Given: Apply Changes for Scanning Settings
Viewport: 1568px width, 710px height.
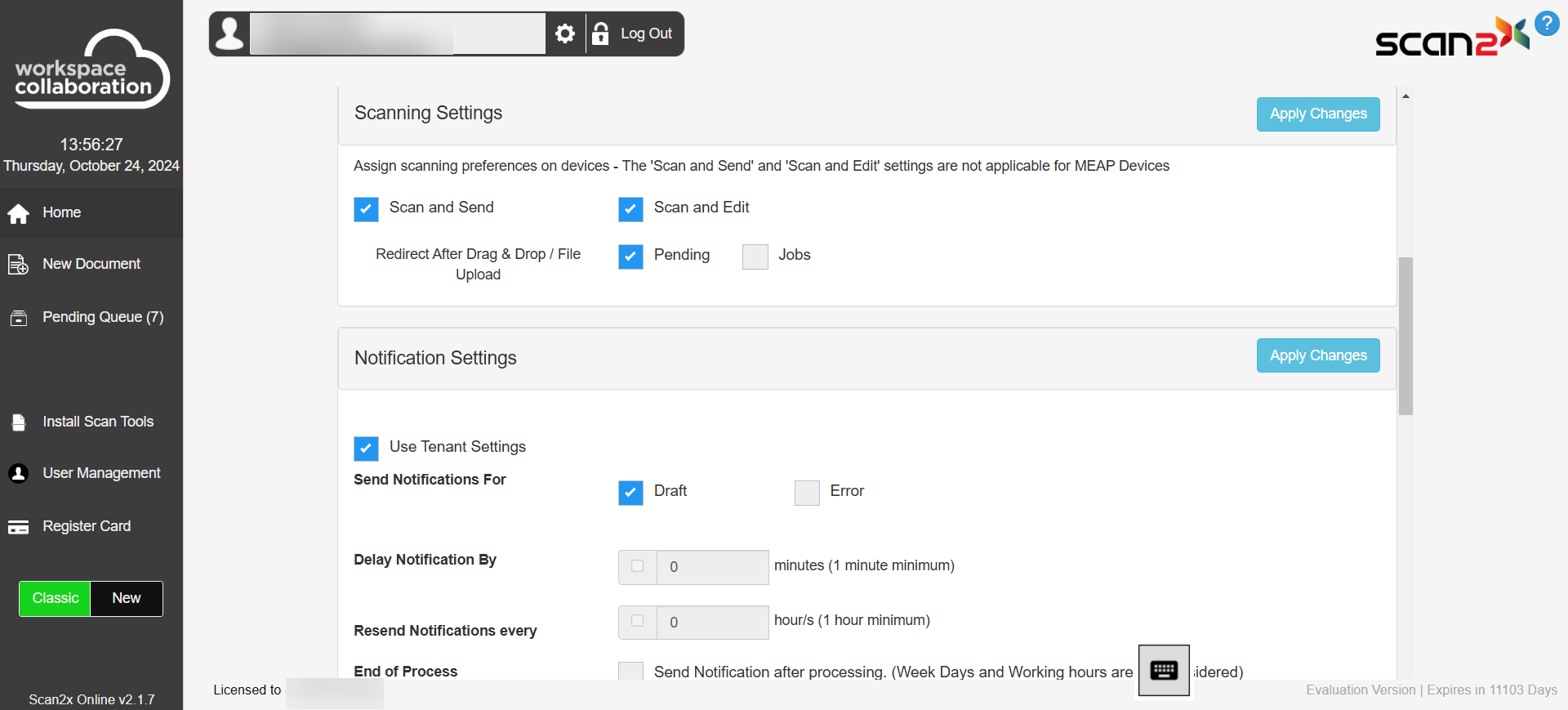Looking at the screenshot, I should [x=1317, y=114].
